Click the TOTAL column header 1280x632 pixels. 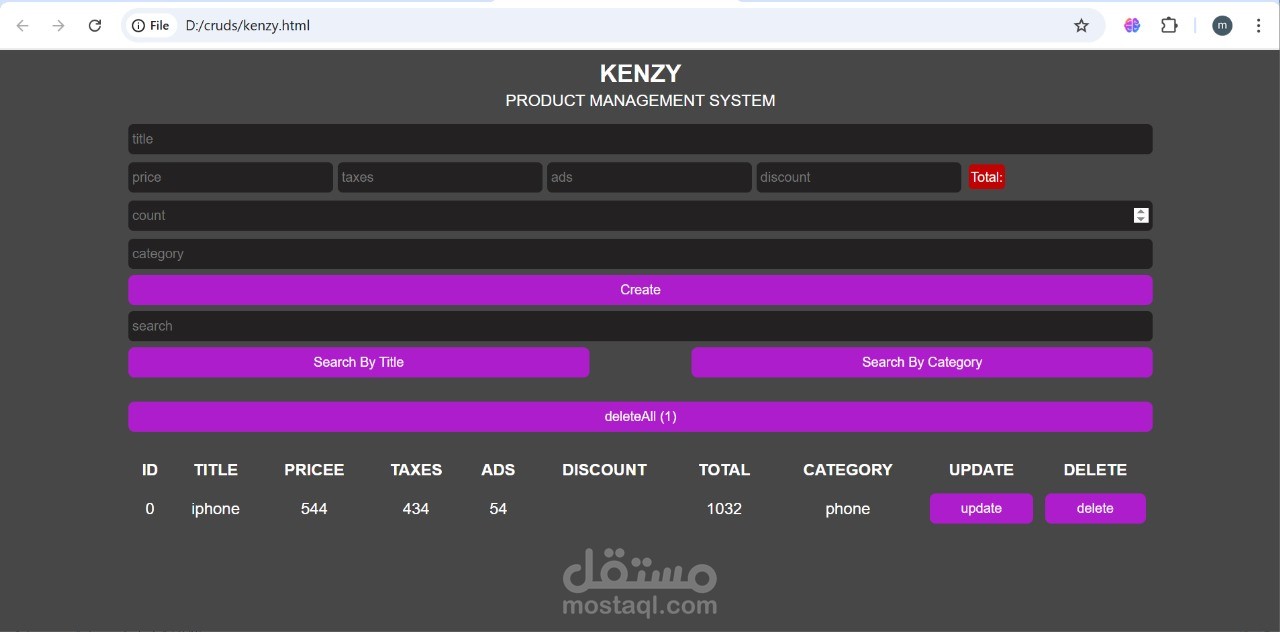click(724, 470)
